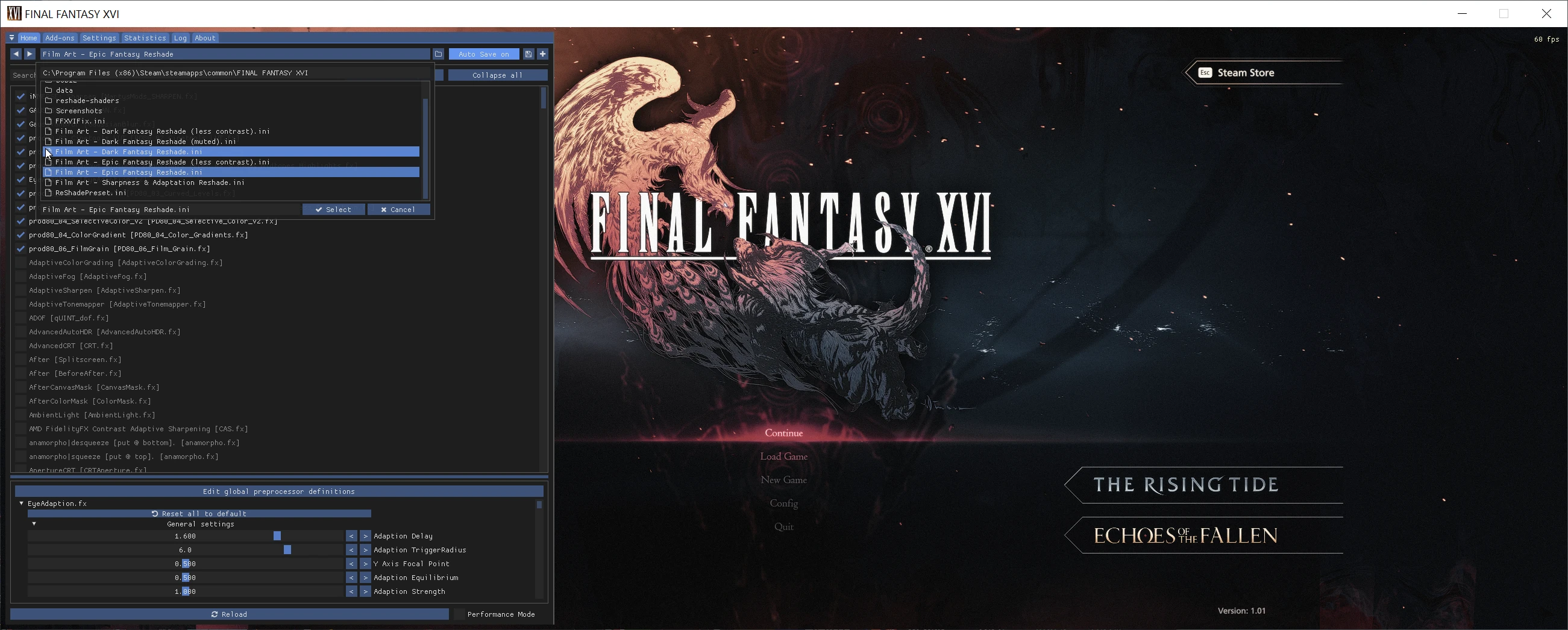Image resolution: width=1568 pixels, height=630 pixels.
Task: Disable the prod80_06_FilmGrain effect checkbox
Action: tap(20, 249)
